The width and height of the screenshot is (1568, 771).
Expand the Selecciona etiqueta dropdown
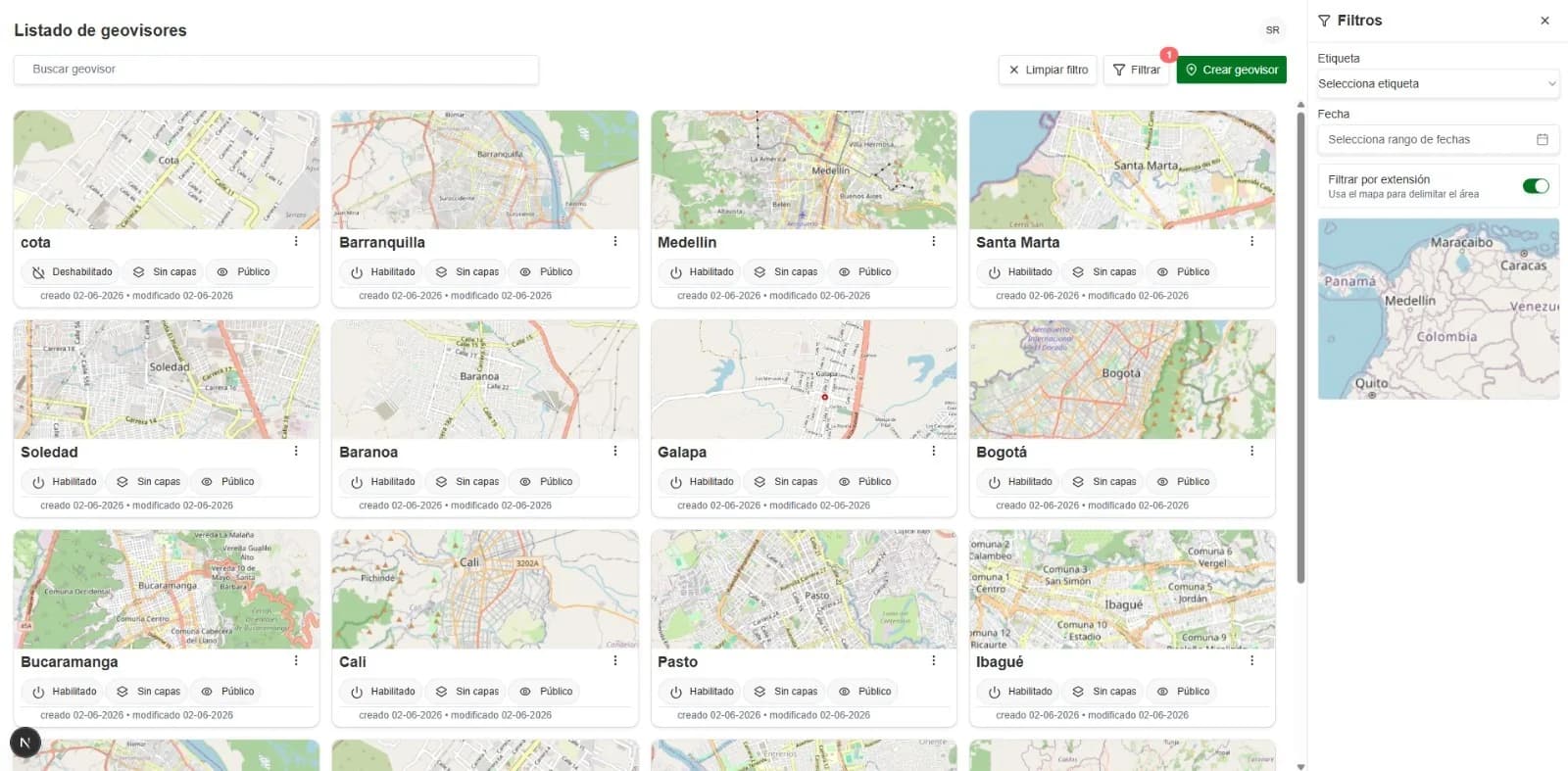(1438, 83)
